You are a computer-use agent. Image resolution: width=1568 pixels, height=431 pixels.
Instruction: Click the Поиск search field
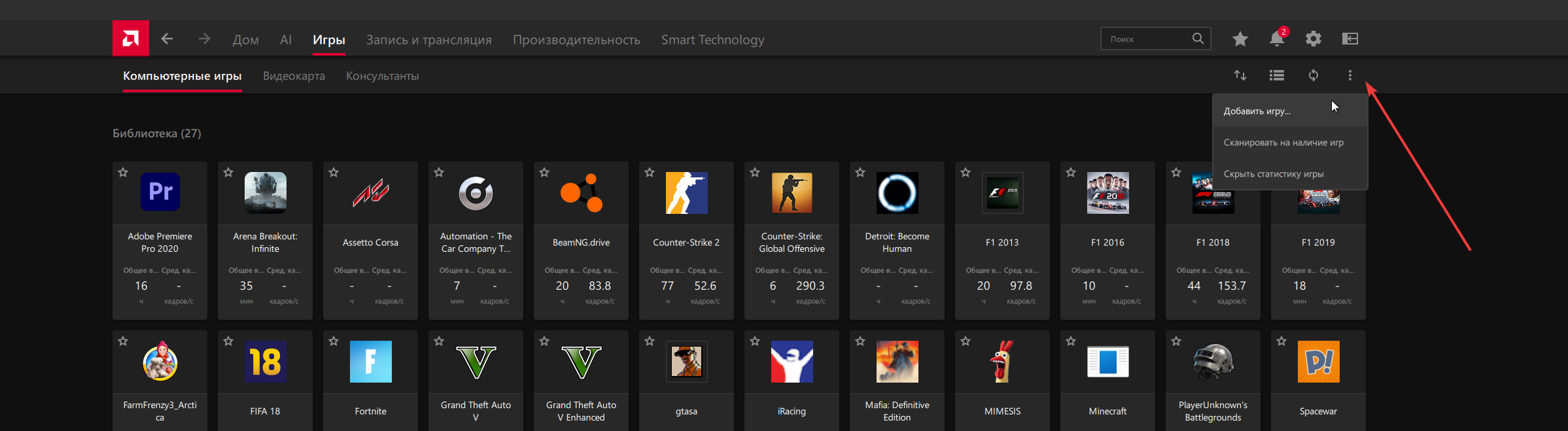click(1156, 39)
